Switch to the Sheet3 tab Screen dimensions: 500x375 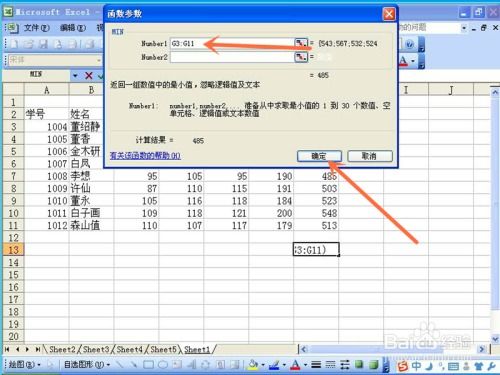[x=96, y=349]
